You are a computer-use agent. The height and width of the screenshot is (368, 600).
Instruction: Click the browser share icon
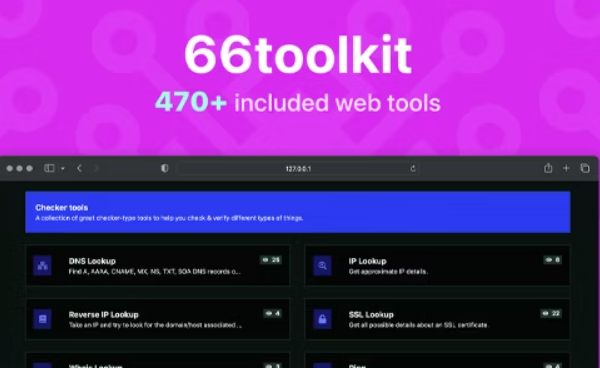pyautogui.click(x=548, y=168)
